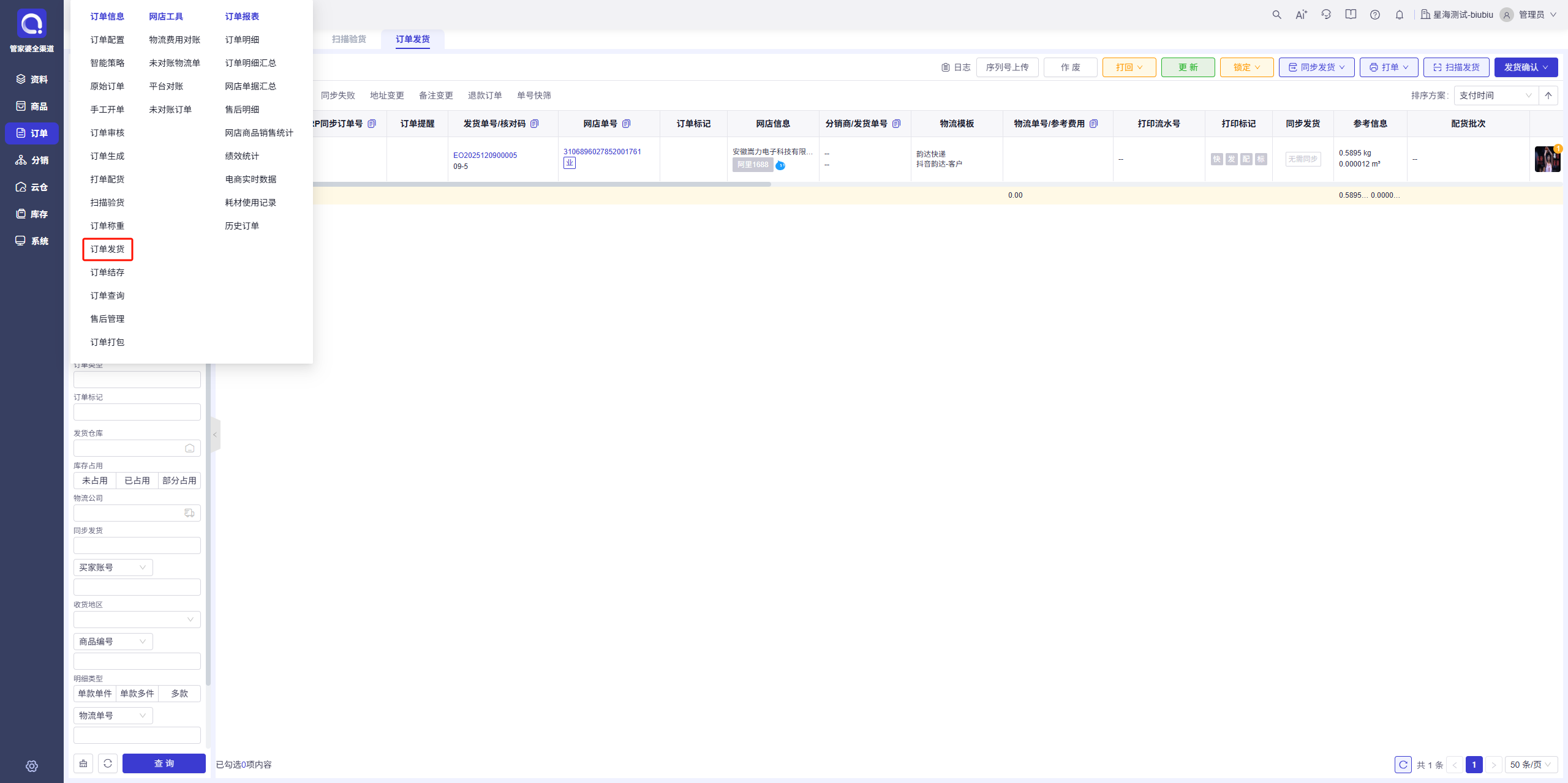Open 订单发货 in the menu
This screenshot has width=1568, height=783.
[107, 249]
